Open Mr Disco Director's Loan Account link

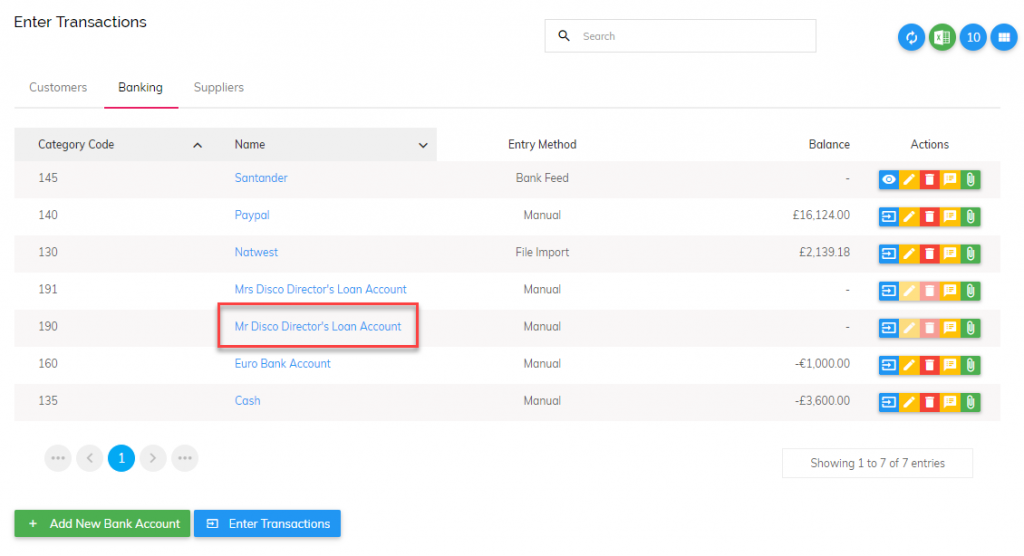pos(318,326)
